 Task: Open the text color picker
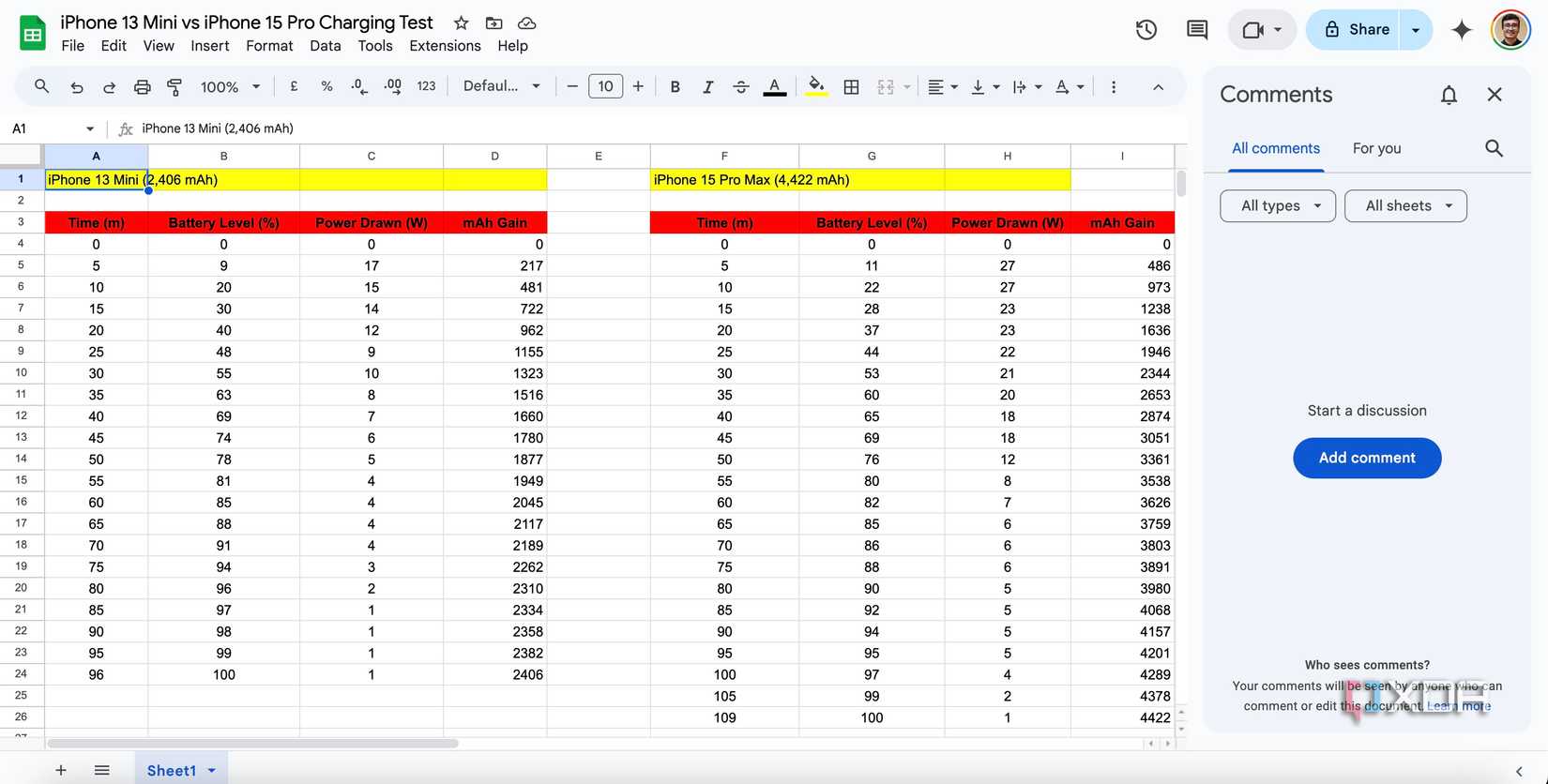coord(774,86)
